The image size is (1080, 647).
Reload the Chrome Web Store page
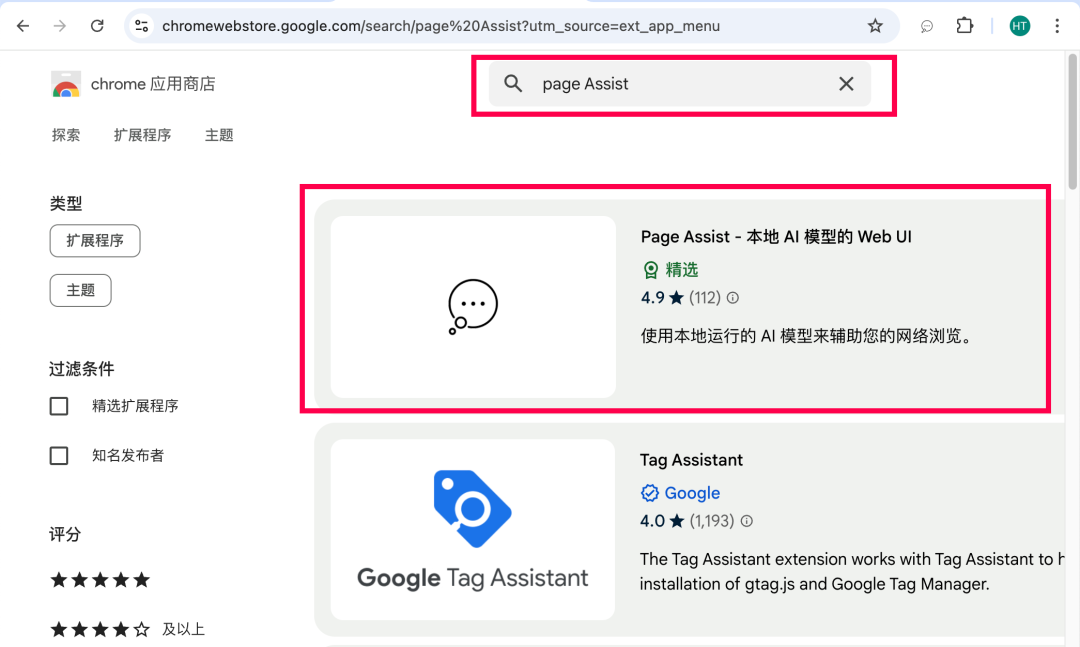(97, 26)
